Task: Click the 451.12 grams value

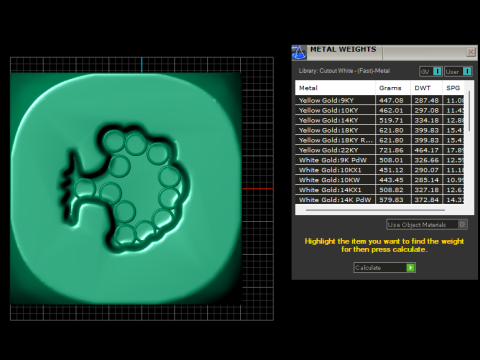Action: 391,170
